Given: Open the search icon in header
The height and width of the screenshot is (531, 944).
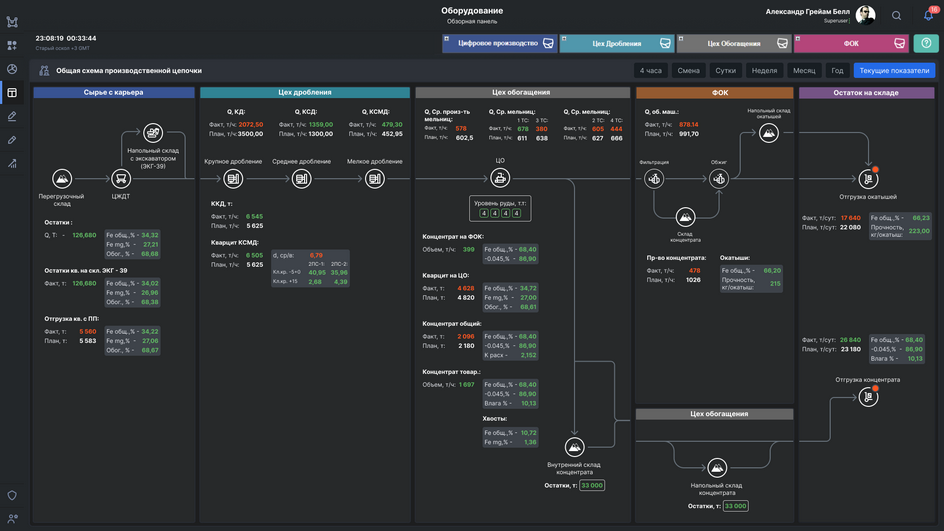Looking at the screenshot, I should click(x=896, y=16).
